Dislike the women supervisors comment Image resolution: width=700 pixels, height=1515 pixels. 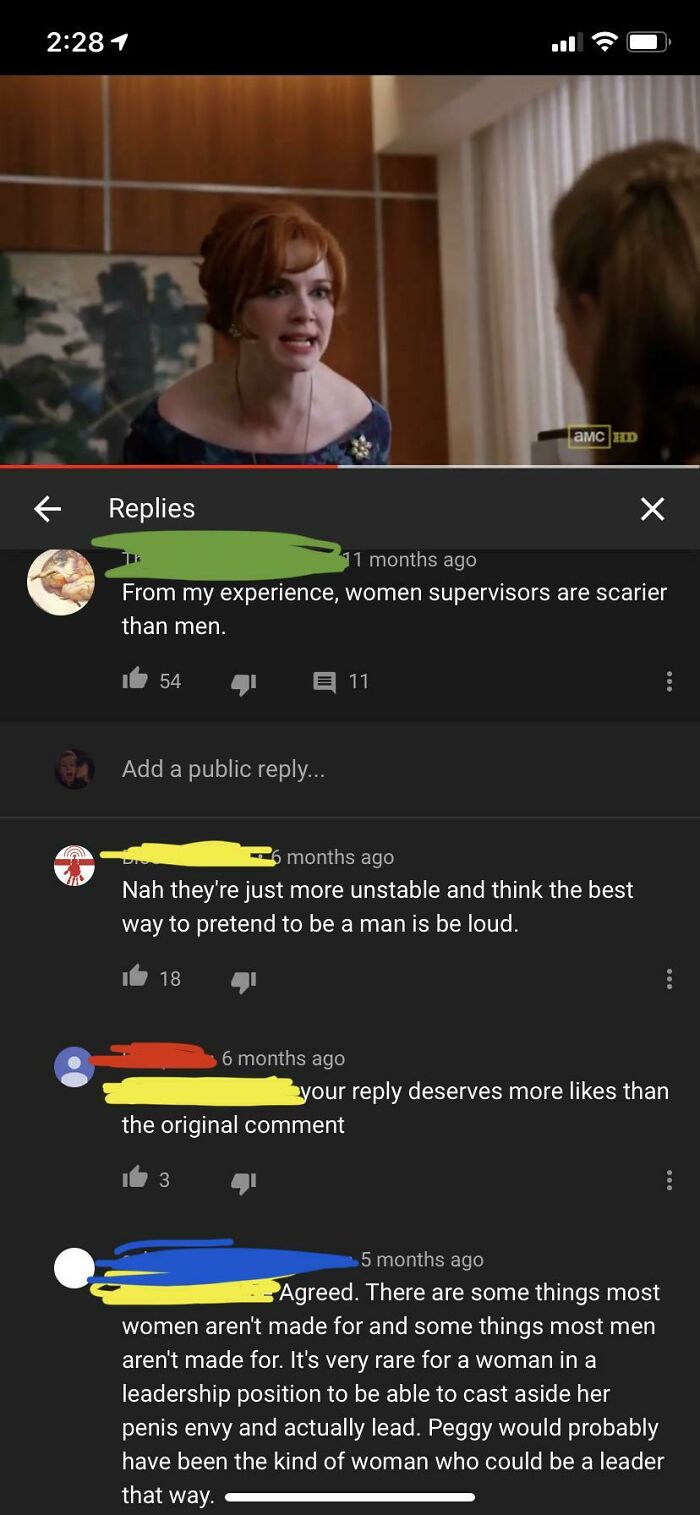tap(244, 682)
